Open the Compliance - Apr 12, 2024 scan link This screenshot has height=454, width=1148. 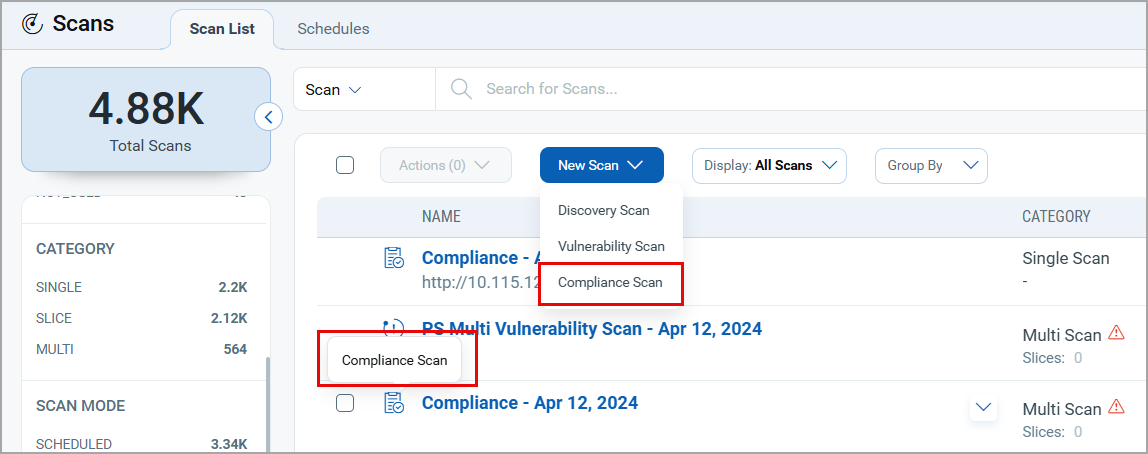pyautogui.click(x=529, y=403)
